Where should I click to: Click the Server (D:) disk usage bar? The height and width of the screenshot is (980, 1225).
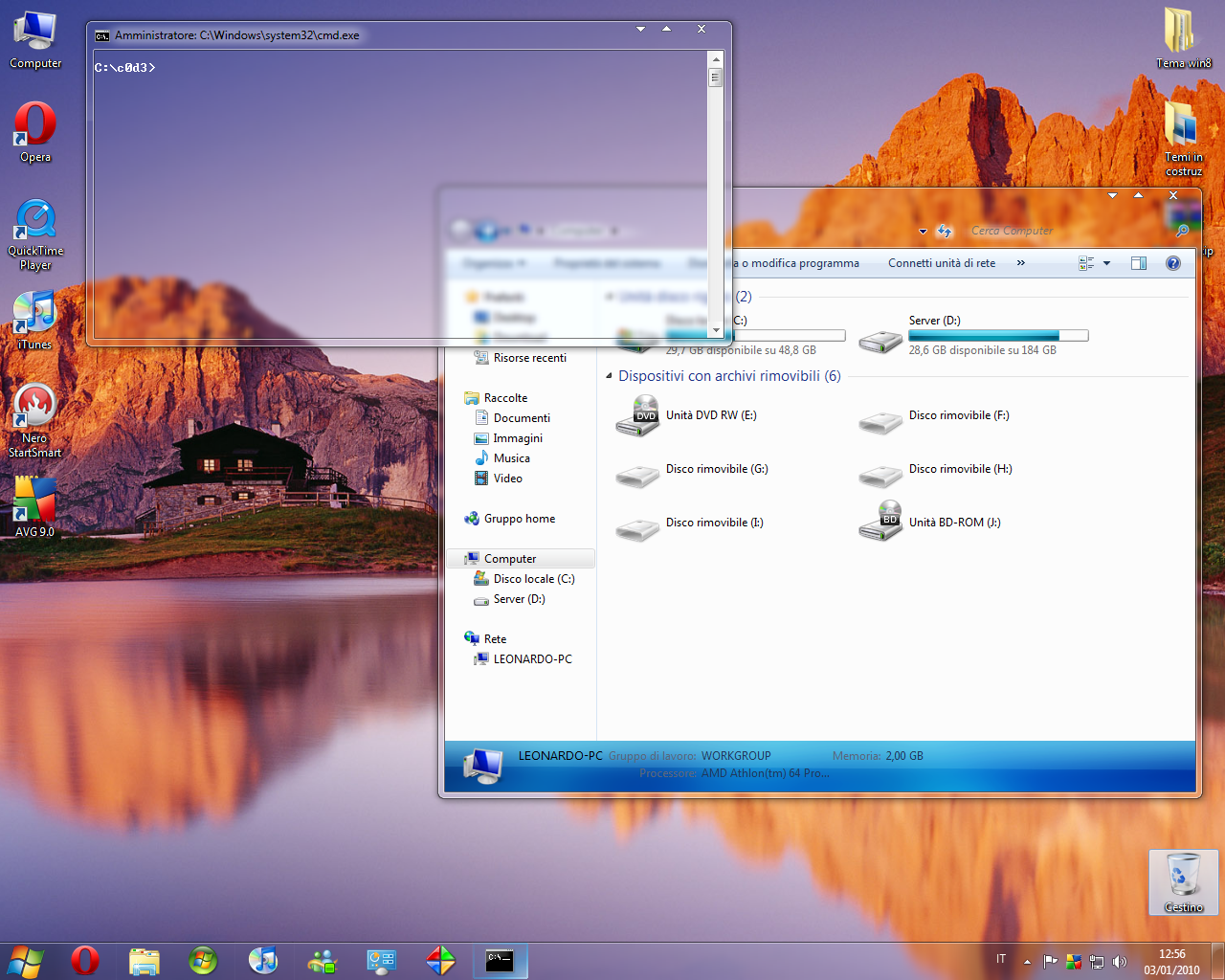pyautogui.click(x=998, y=335)
